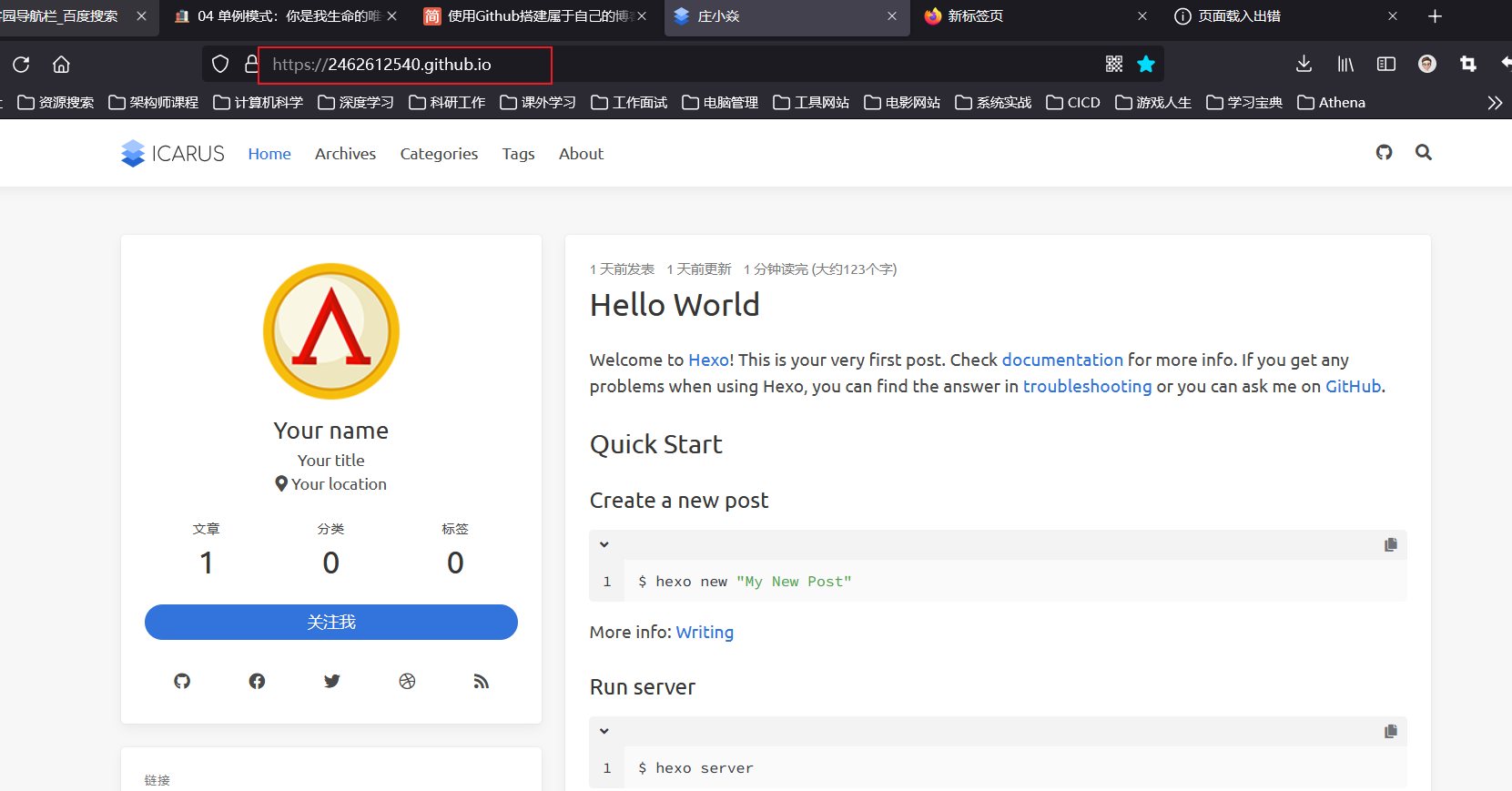Viewport: 1512px width, 791px height.
Task: Open Facebook social icon in profile card
Action: click(x=257, y=681)
